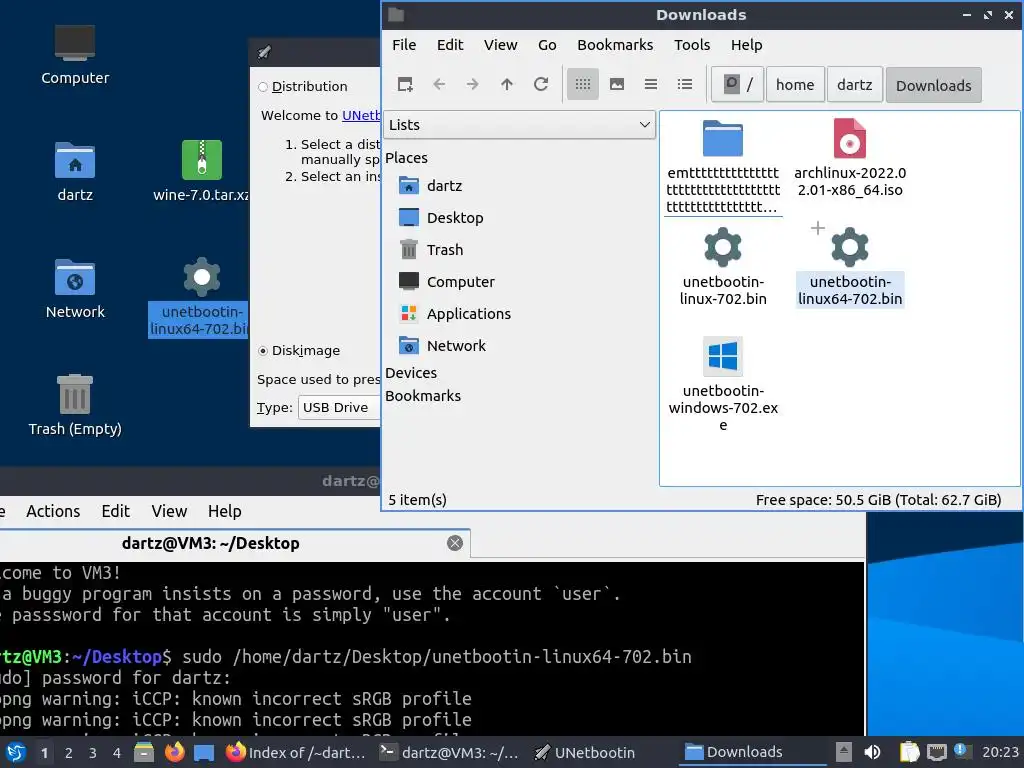1024x768 pixels.
Task: Open the UNetbootin homepage link
Action: (360, 116)
